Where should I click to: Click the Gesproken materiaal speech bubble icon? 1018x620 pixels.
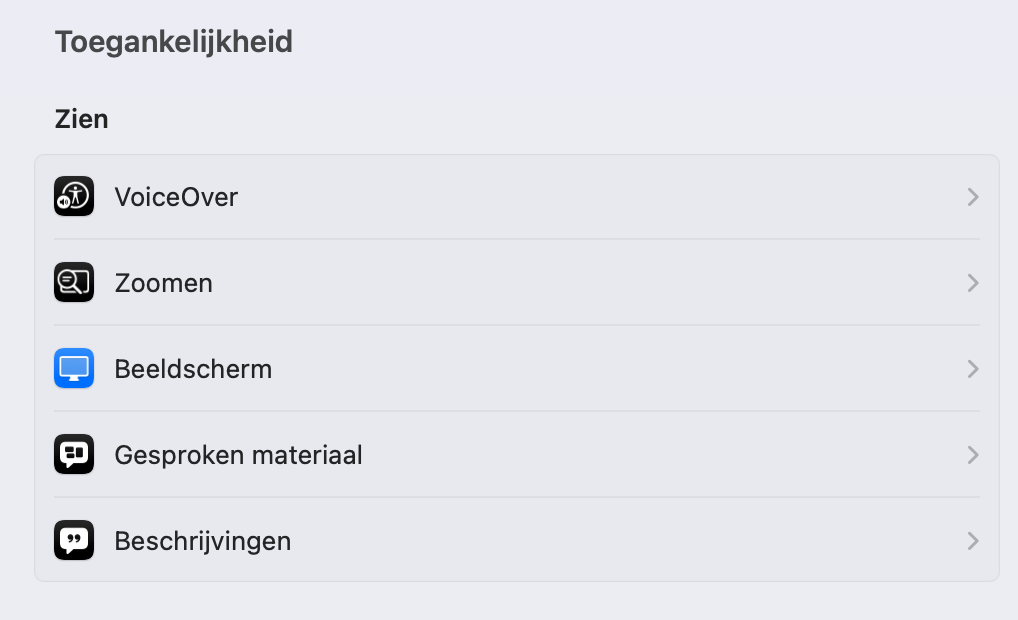pyautogui.click(x=74, y=454)
